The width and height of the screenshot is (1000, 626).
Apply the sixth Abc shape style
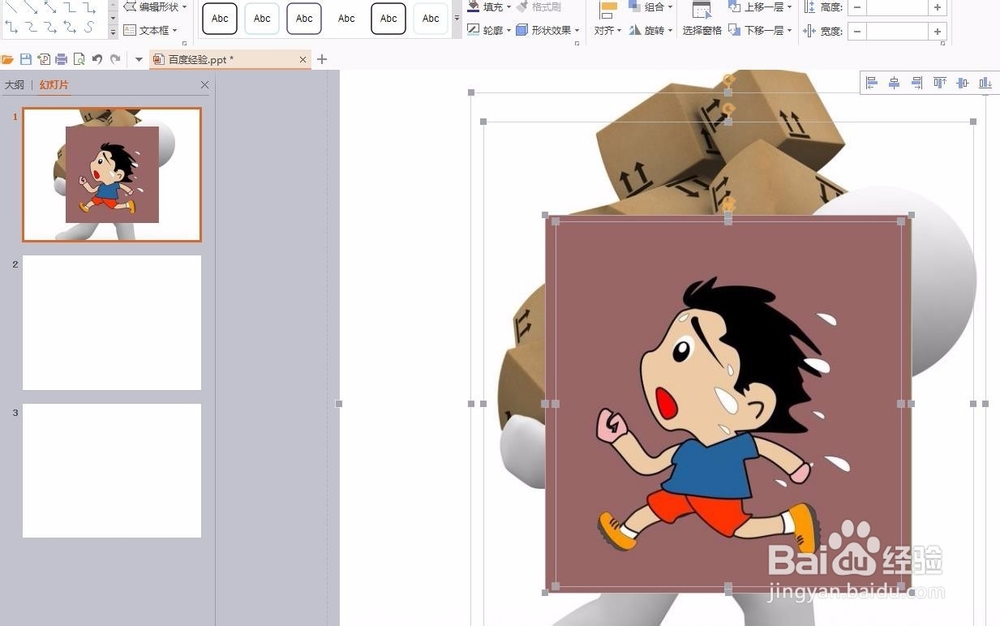tap(430, 18)
